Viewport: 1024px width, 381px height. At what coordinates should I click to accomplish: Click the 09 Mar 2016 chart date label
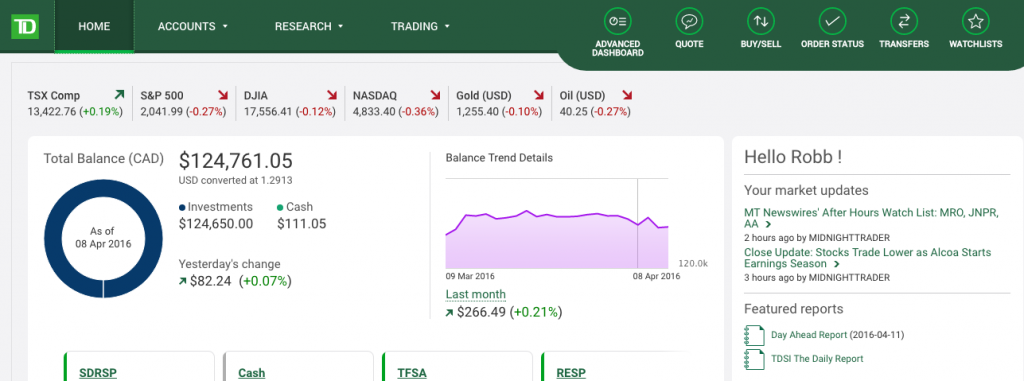470,276
